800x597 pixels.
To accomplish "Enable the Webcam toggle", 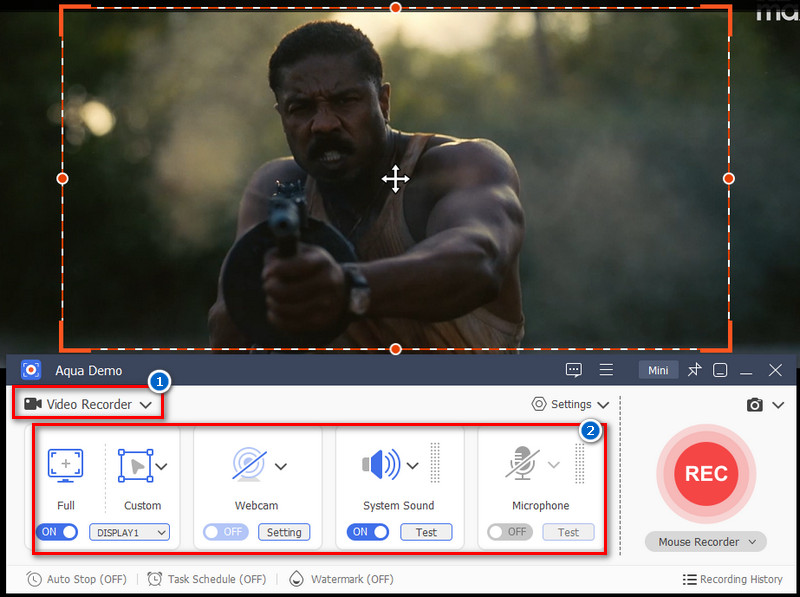I will pos(224,532).
